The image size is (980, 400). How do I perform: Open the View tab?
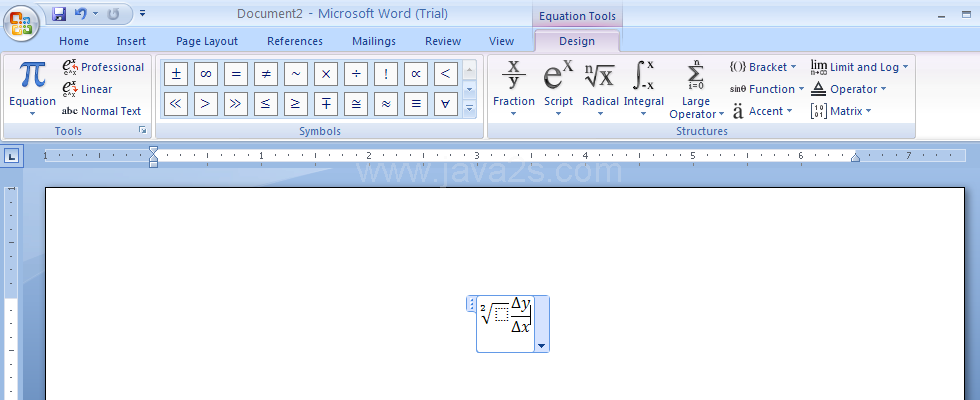501,41
